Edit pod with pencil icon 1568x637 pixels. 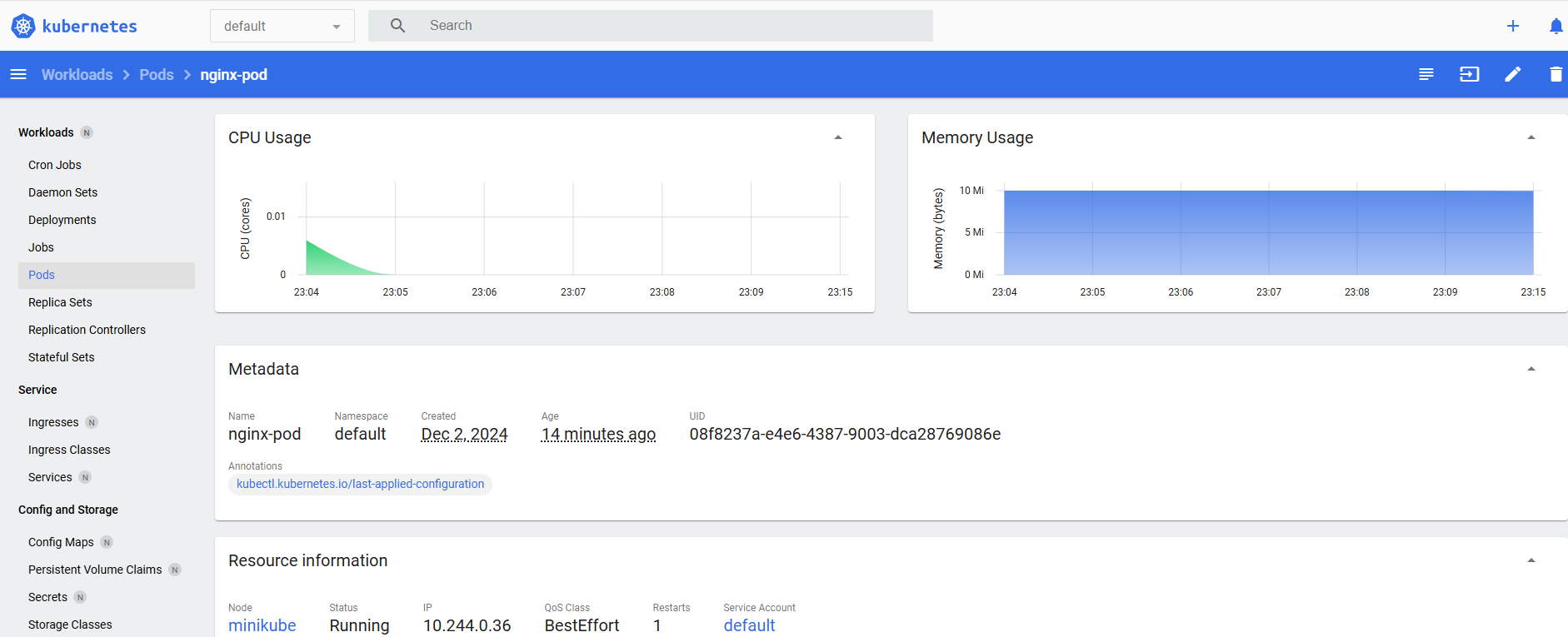point(1513,74)
